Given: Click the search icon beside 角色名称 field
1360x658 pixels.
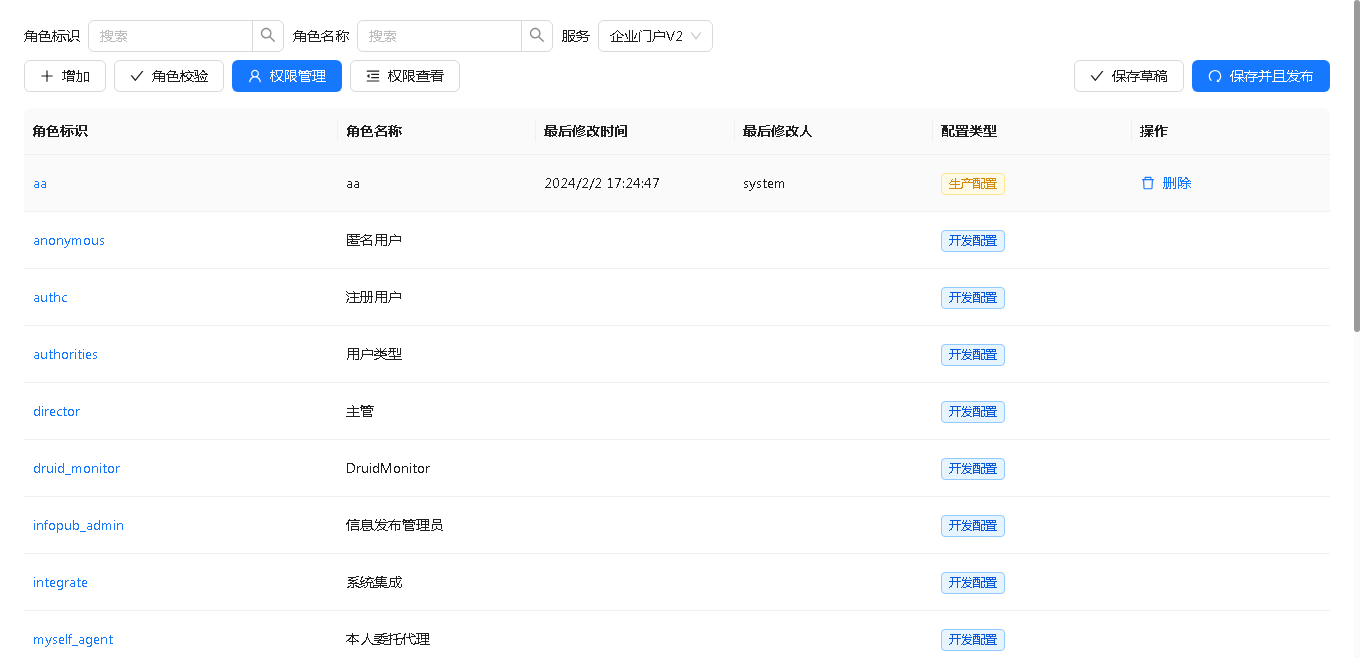Looking at the screenshot, I should pyautogui.click(x=537, y=36).
